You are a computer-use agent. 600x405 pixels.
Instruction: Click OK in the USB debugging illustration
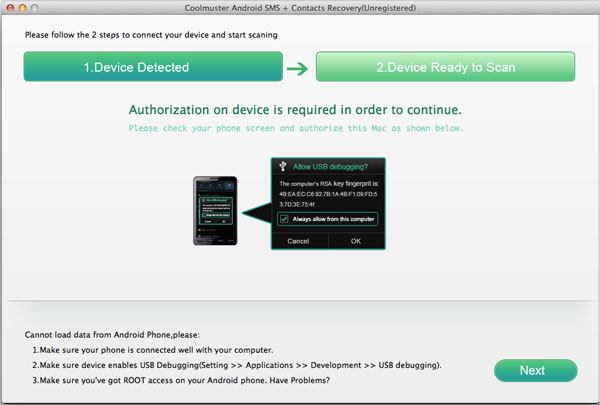[x=356, y=241]
